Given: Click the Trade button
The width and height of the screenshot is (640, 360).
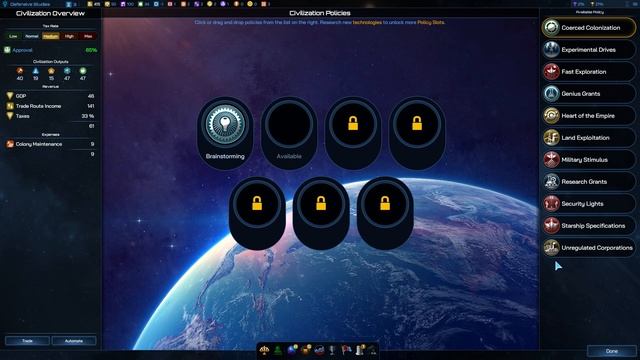Looking at the screenshot, I should (x=27, y=340).
